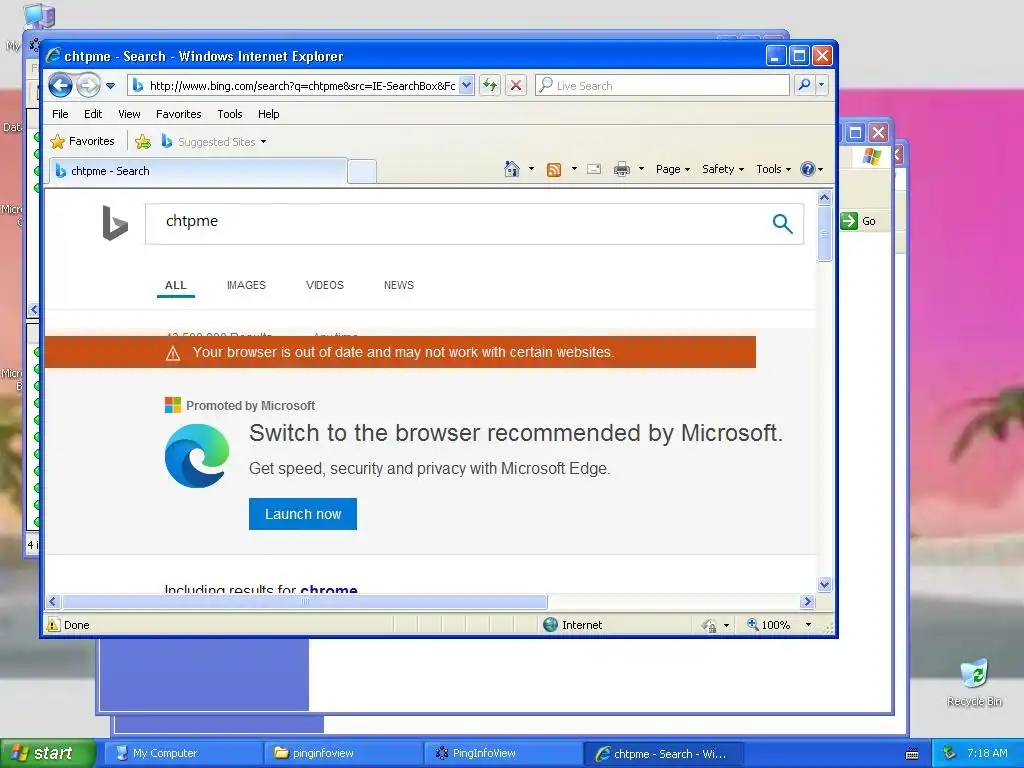Click the Live Search magnifier button
Viewport: 1024px width, 768px height.
pyautogui.click(x=805, y=86)
